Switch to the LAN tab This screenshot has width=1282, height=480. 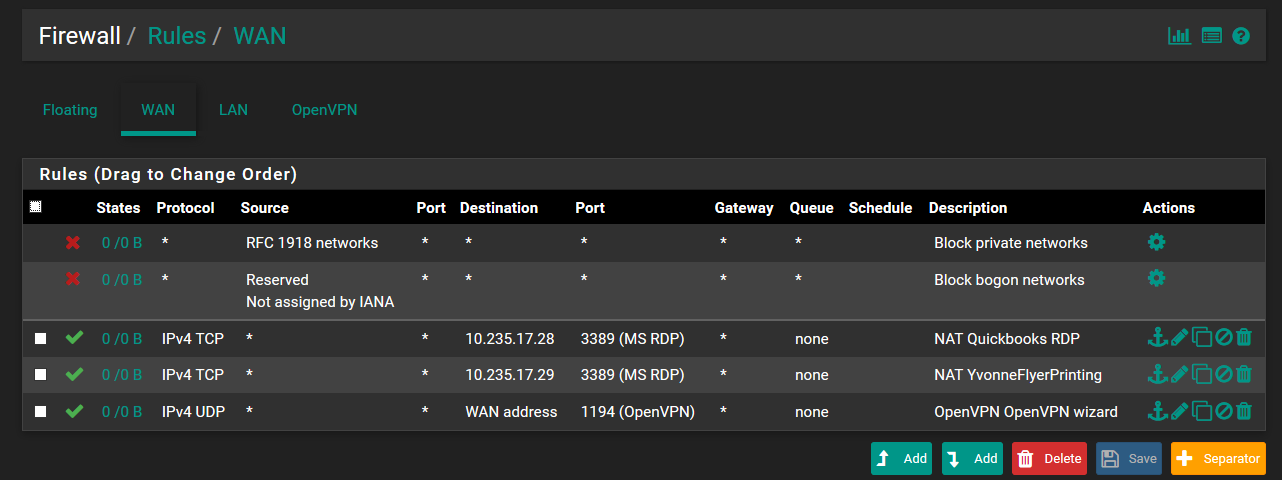pyautogui.click(x=233, y=110)
